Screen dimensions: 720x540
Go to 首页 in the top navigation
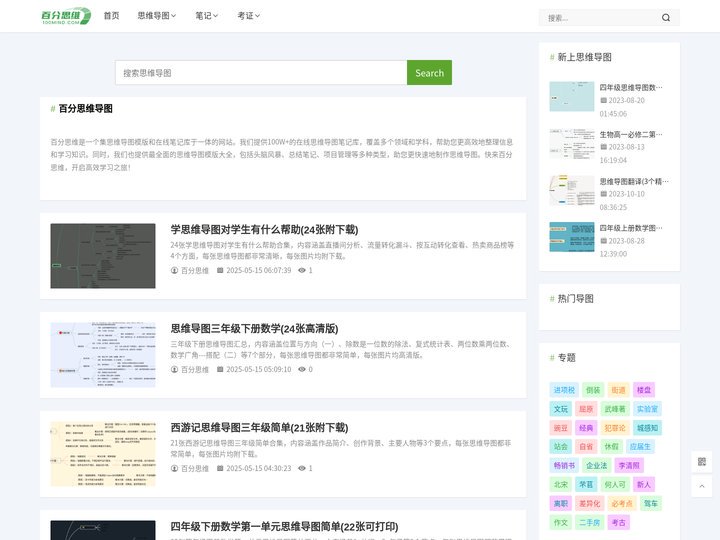point(112,16)
